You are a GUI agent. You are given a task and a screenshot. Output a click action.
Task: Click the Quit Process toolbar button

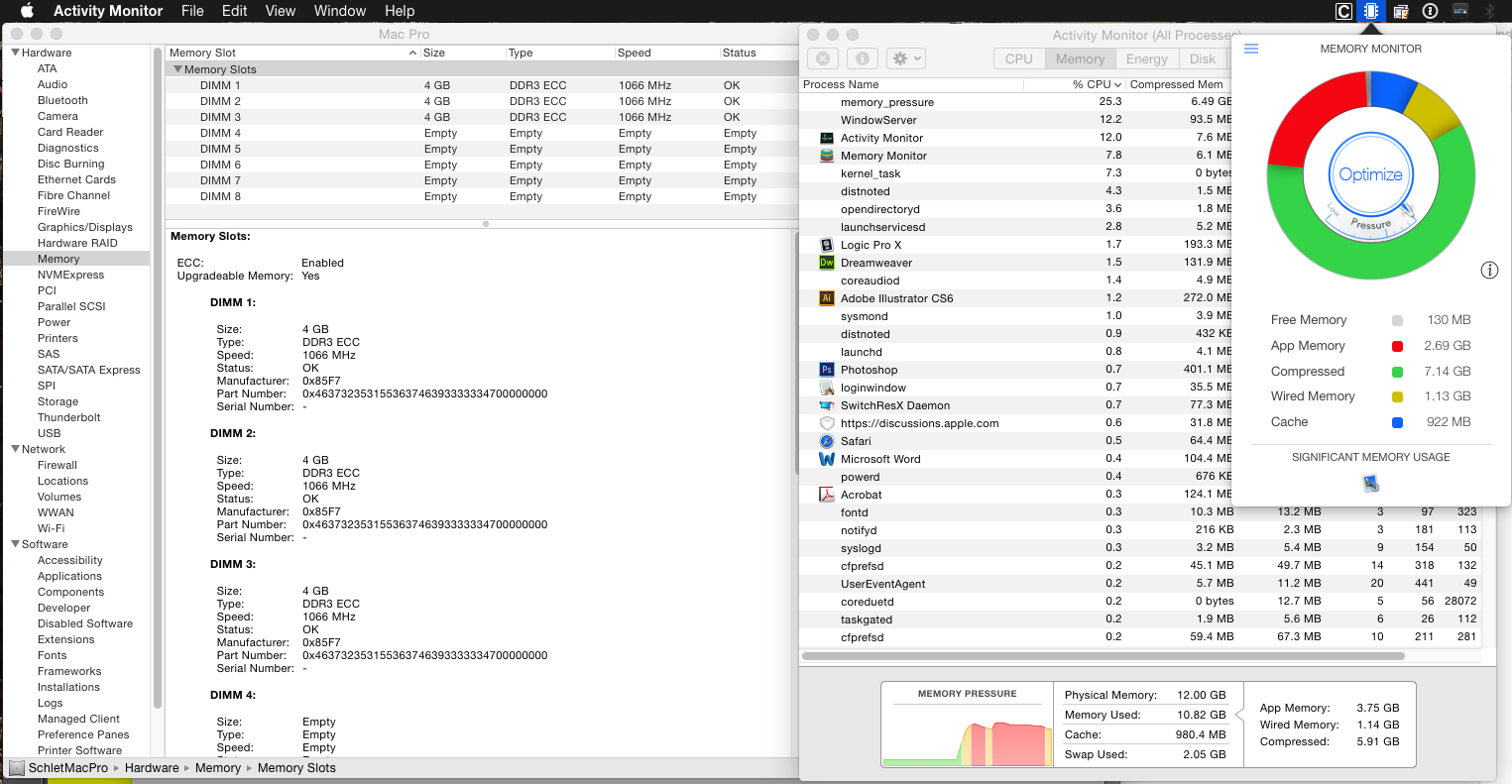pos(823,58)
